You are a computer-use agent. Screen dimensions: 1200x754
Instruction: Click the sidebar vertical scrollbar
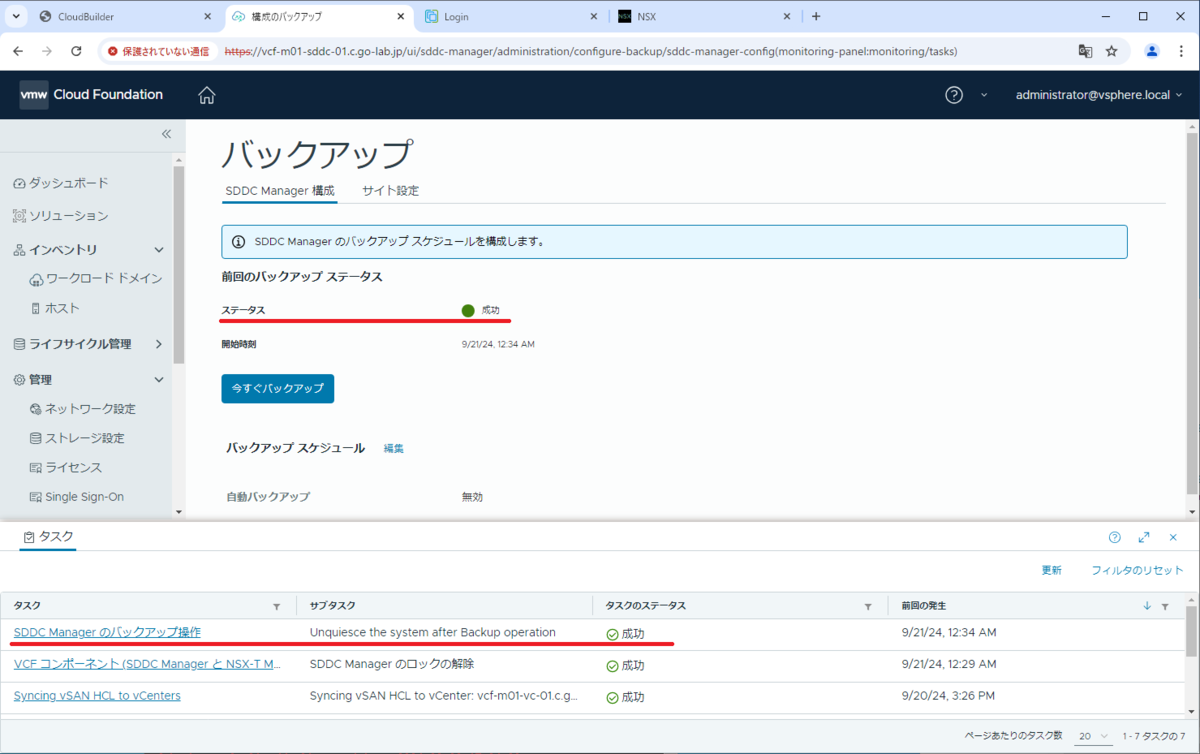(179, 265)
